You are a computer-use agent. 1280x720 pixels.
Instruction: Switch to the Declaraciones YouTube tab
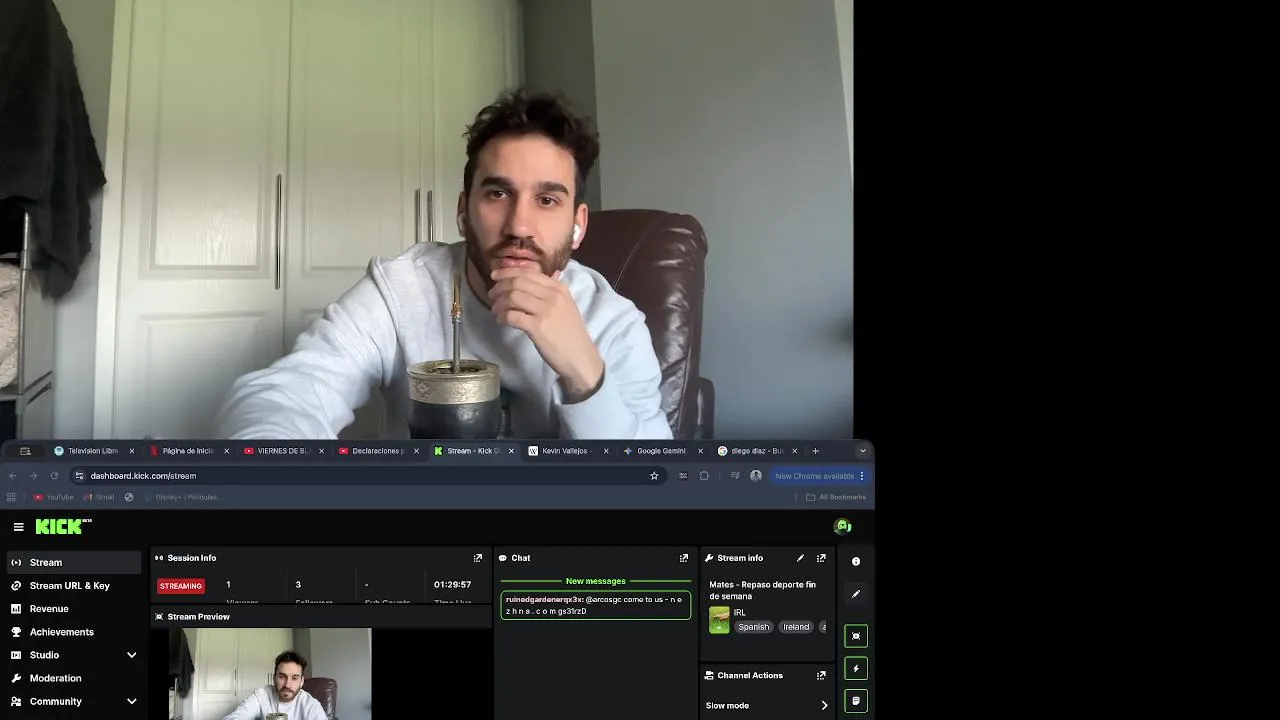click(x=377, y=451)
